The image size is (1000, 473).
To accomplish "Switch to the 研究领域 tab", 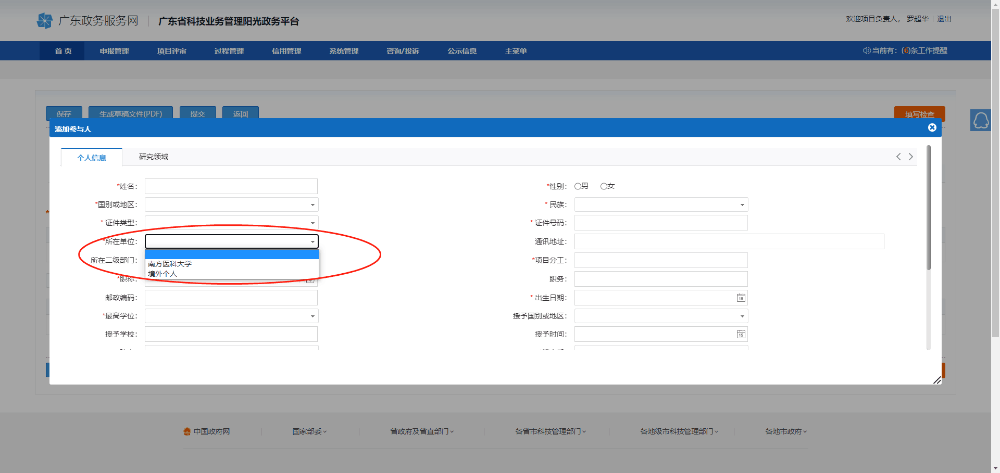I will pos(153,157).
